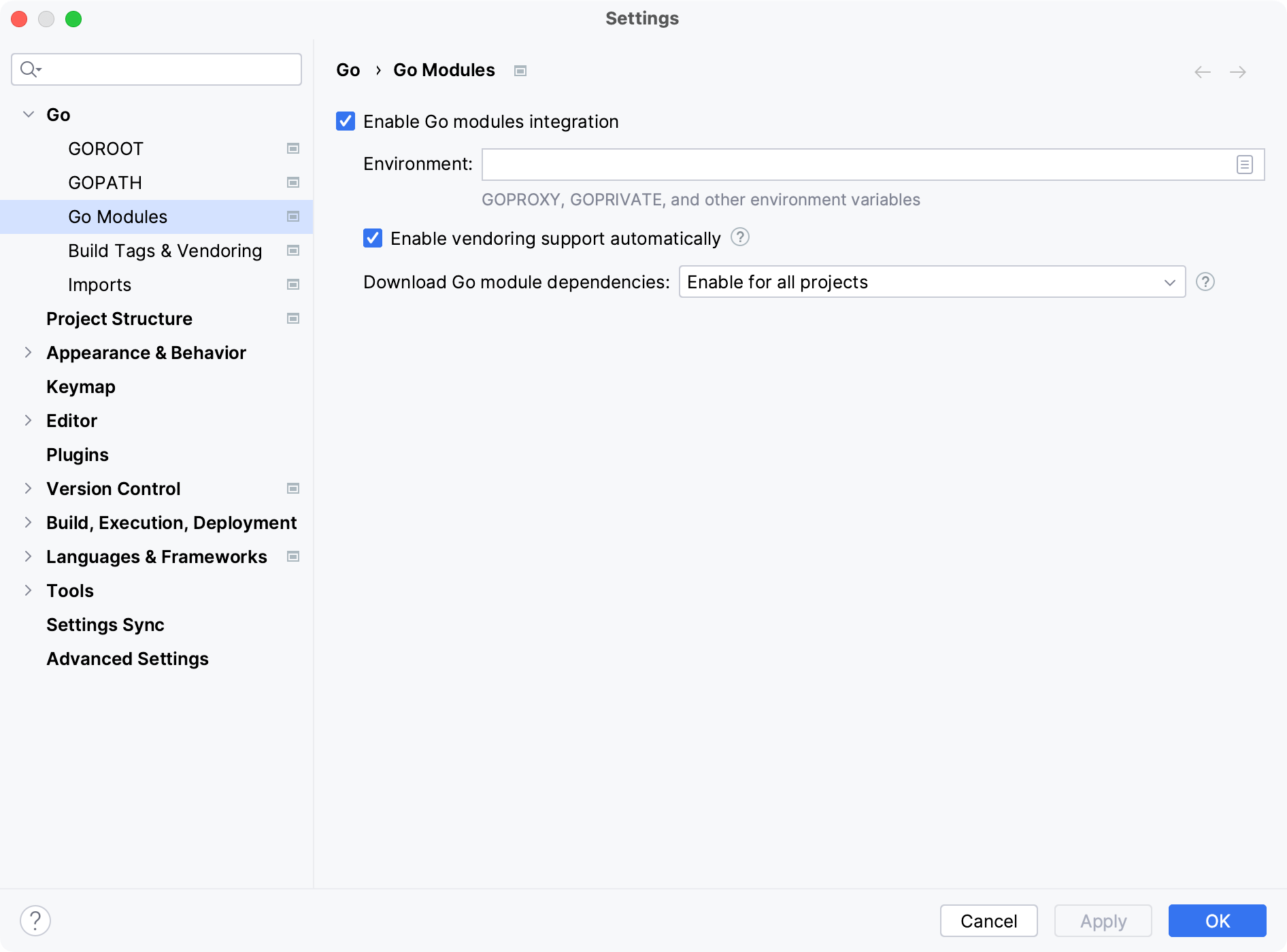
Task: Expand the Version Control section
Action: 29,488
